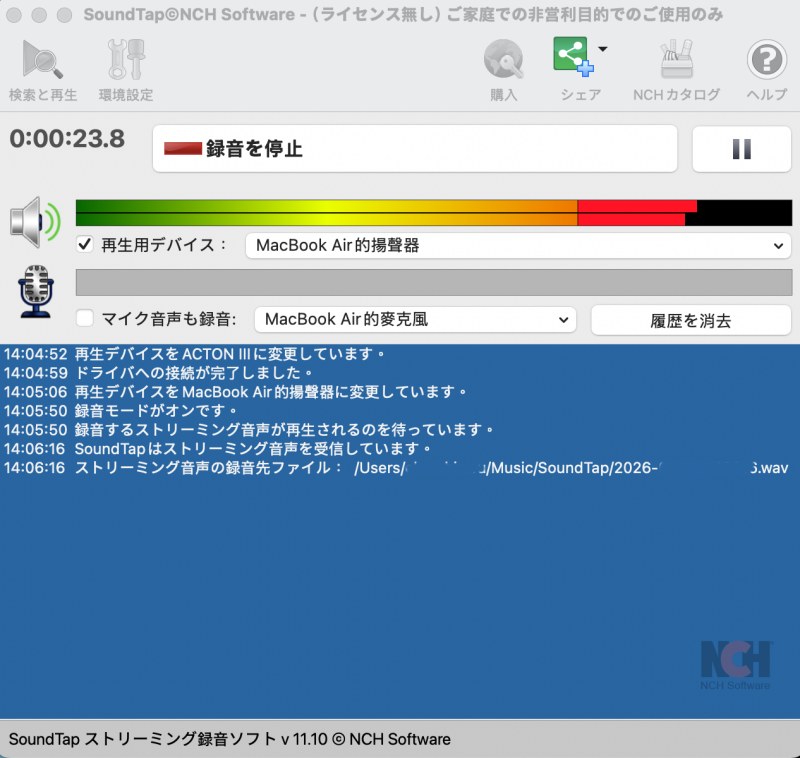Select log line SoundTap はストリーミング音声を受信しています

[218, 448]
